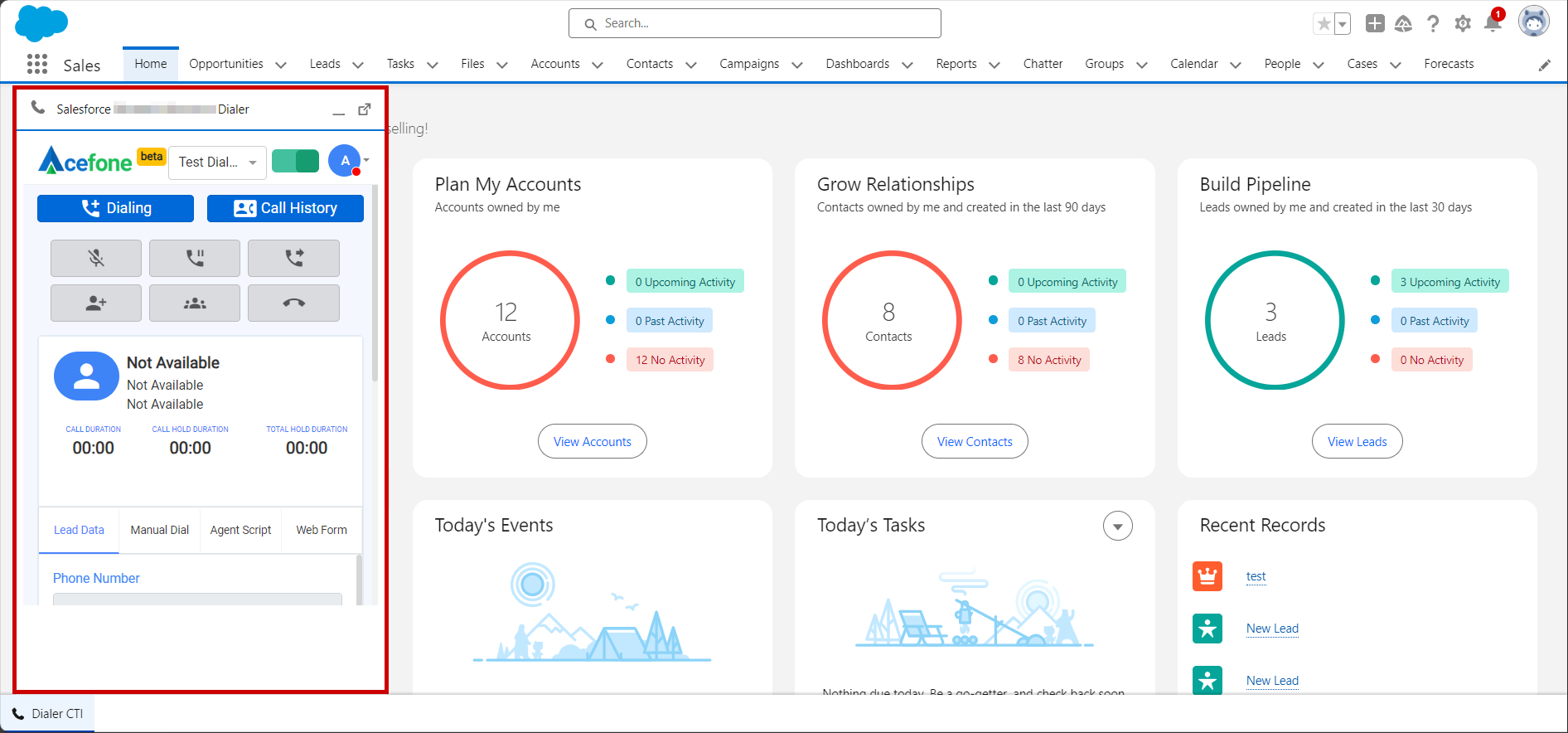Switch to the Web Form tab
Screen dimensions: 1568x733
point(322,530)
